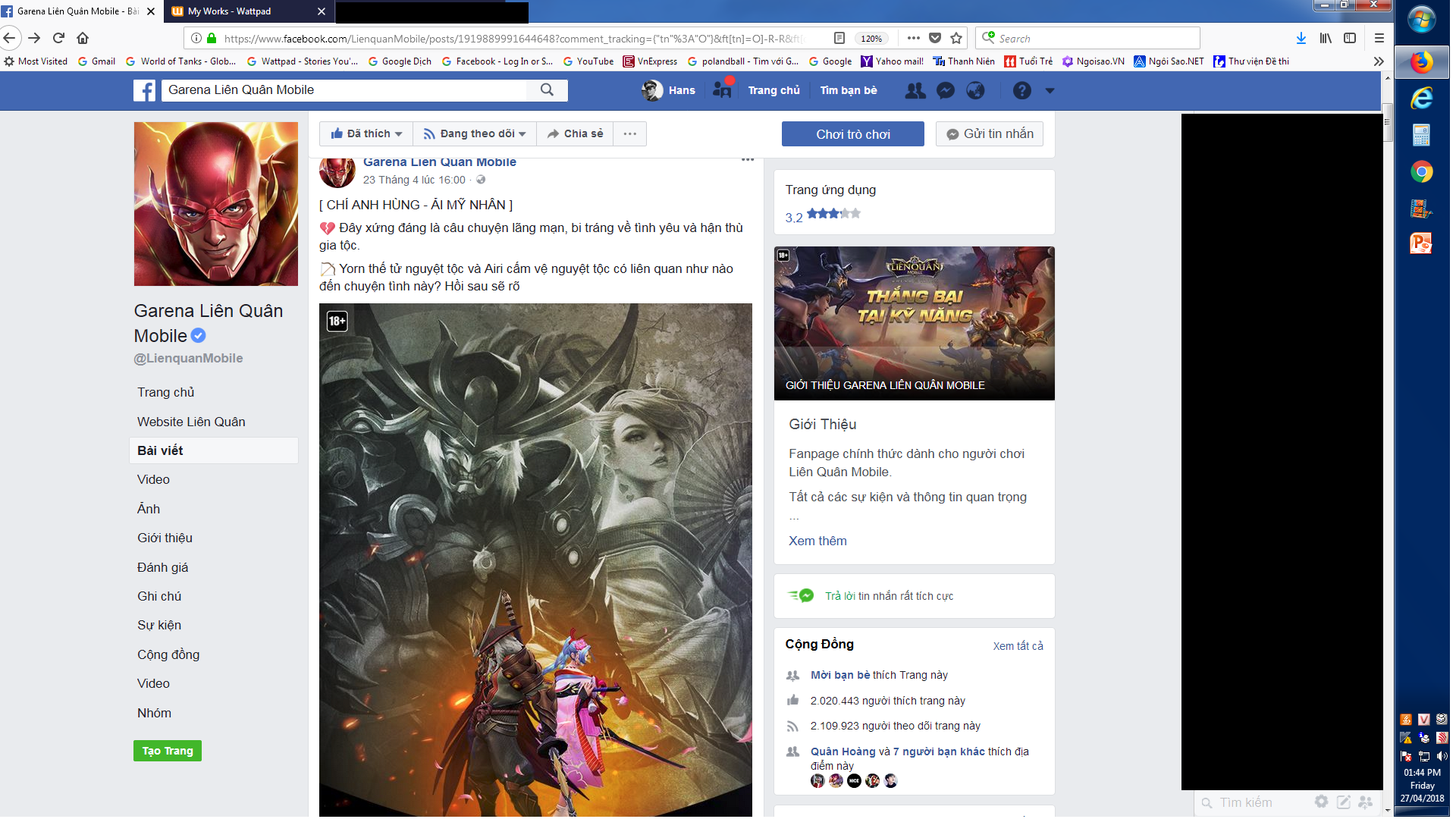Click Chia sẻ button

(x=575, y=133)
